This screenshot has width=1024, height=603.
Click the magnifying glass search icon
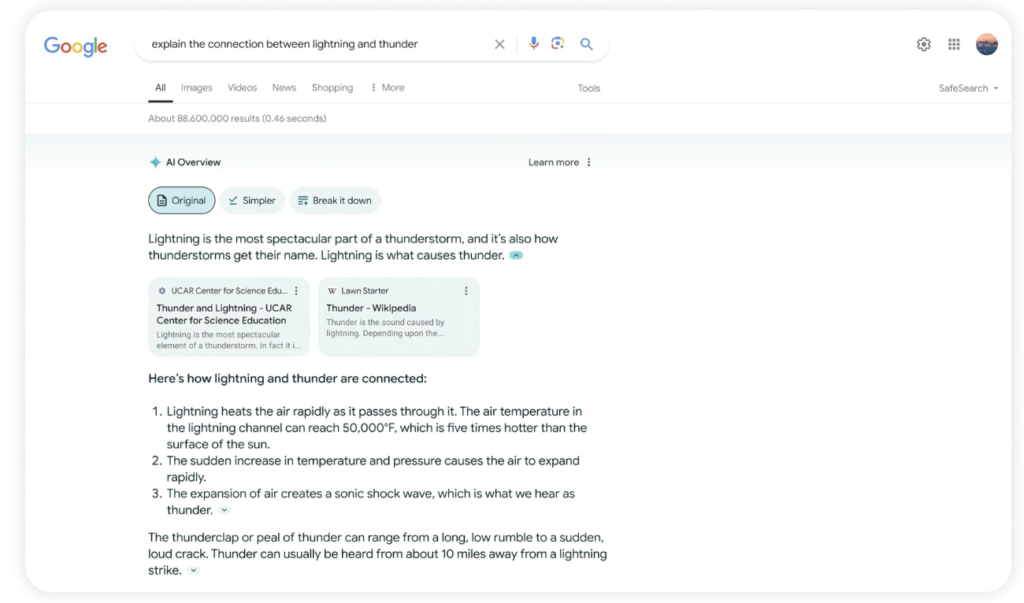[x=587, y=44]
